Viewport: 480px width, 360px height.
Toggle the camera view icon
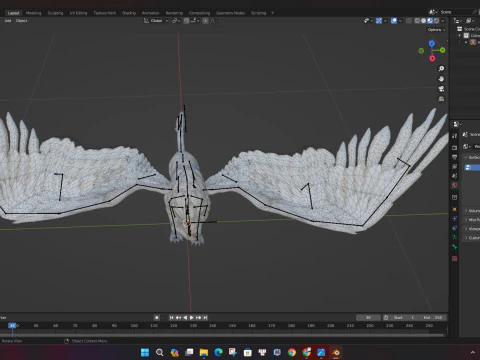point(441,89)
